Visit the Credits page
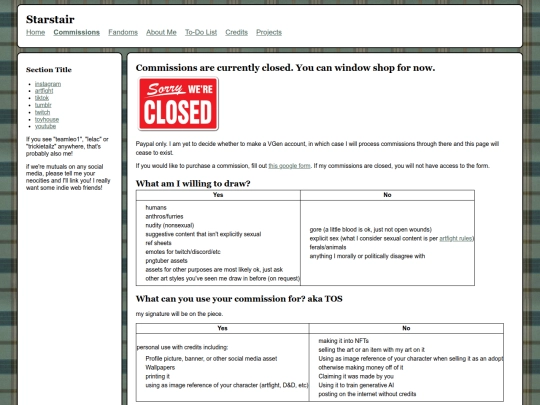The image size is (540, 405). (237, 32)
